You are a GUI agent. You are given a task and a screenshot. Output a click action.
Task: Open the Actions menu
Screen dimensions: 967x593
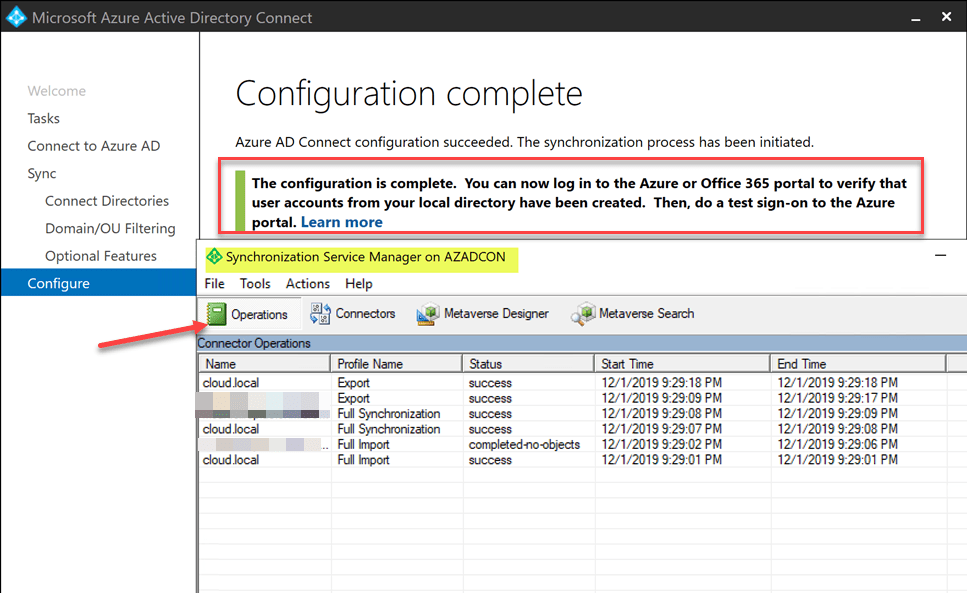(307, 284)
